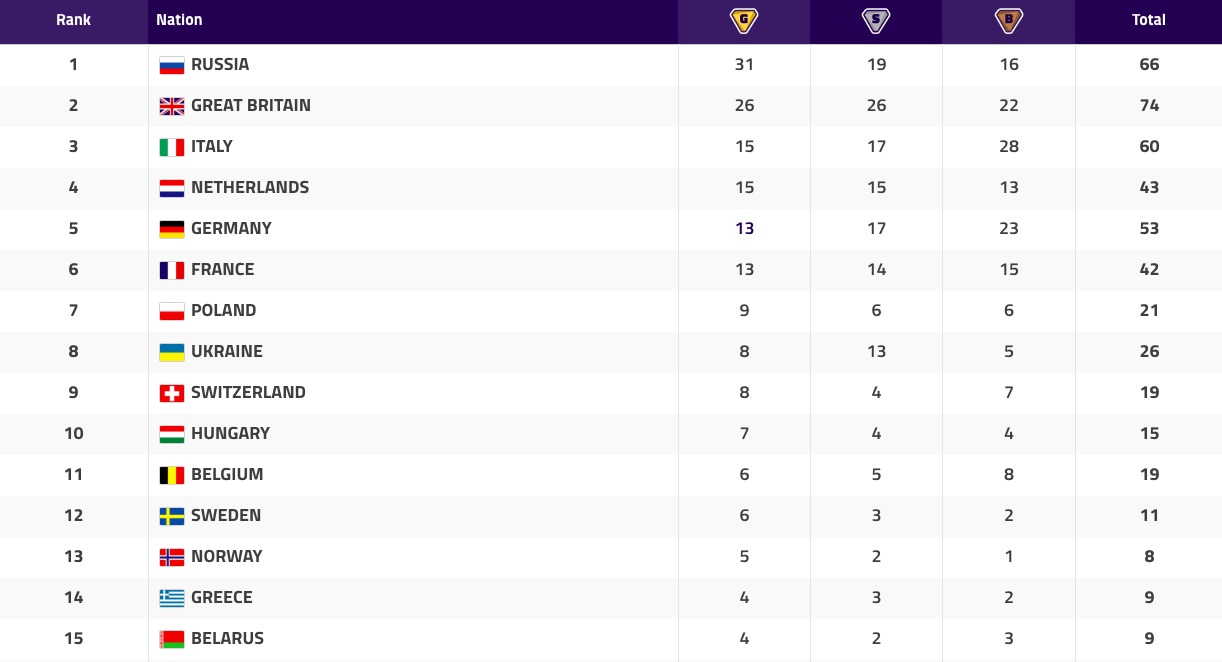Image resolution: width=1222 pixels, height=662 pixels.
Task: Click the bronze medal column icon
Action: (1008, 20)
